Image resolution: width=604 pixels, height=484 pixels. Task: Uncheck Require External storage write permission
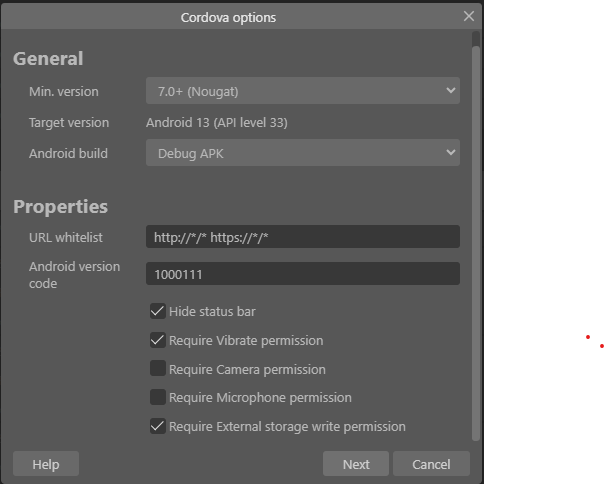(x=158, y=426)
